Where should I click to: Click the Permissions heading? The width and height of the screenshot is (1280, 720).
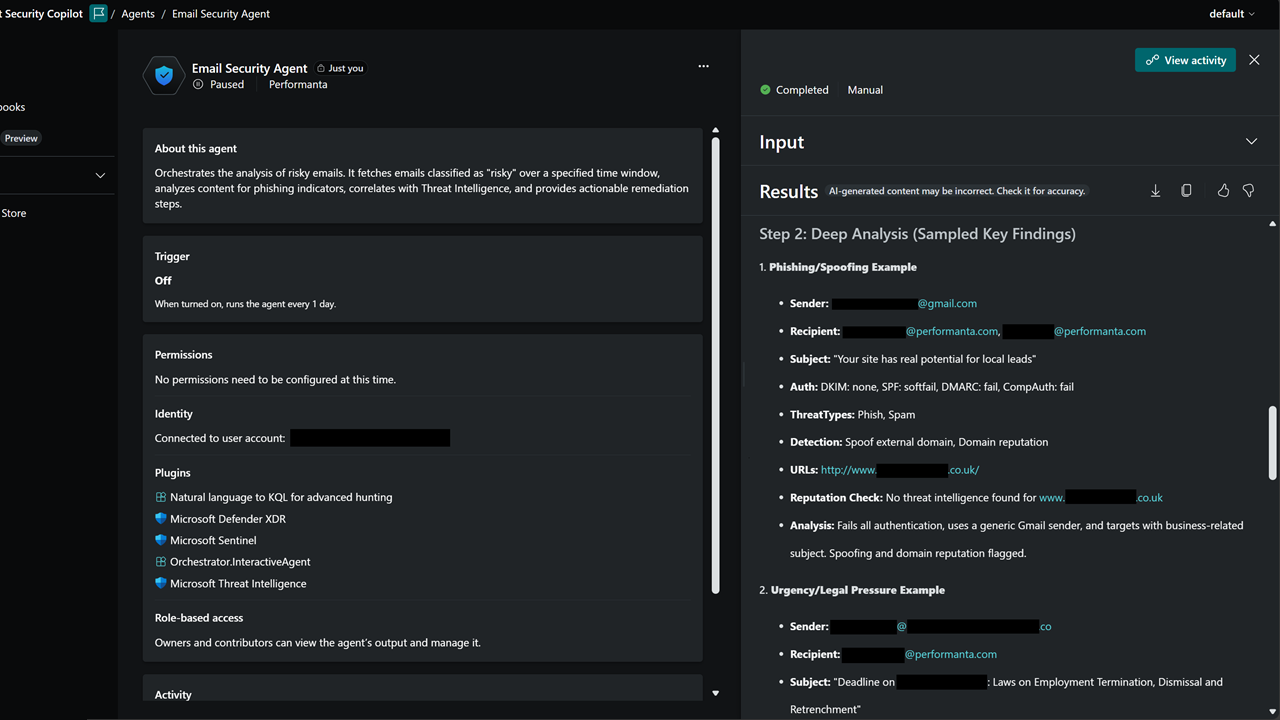coord(184,355)
